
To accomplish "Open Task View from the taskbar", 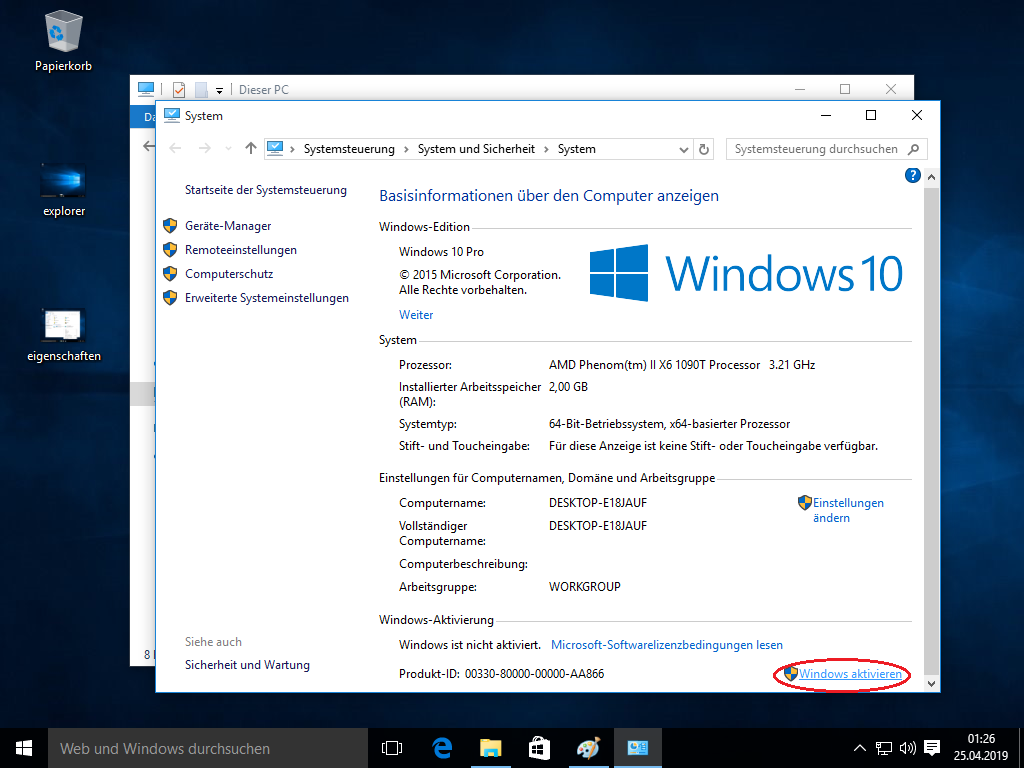I will [x=391, y=747].
